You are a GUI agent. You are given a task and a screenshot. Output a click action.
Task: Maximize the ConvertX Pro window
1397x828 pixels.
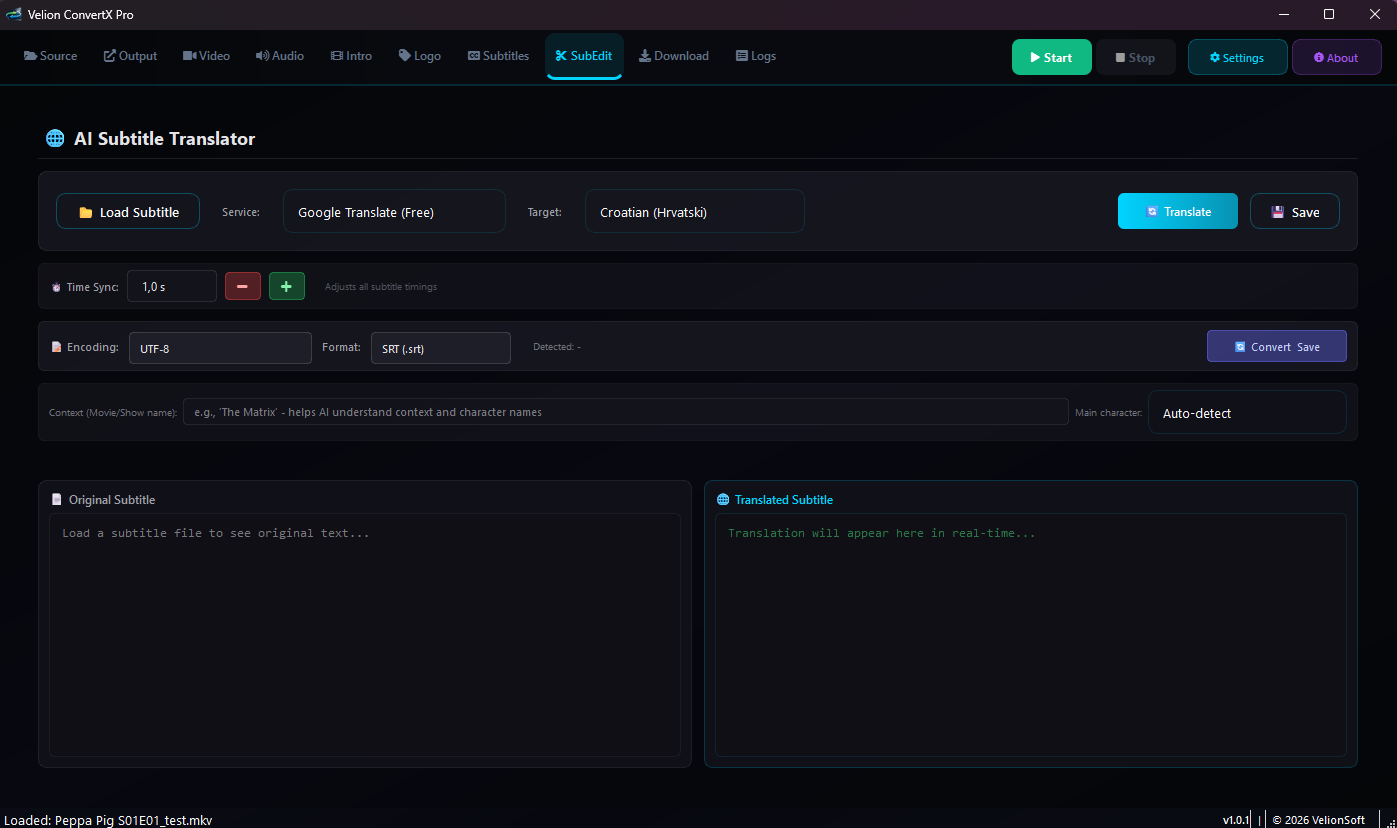click(1329, 14)
